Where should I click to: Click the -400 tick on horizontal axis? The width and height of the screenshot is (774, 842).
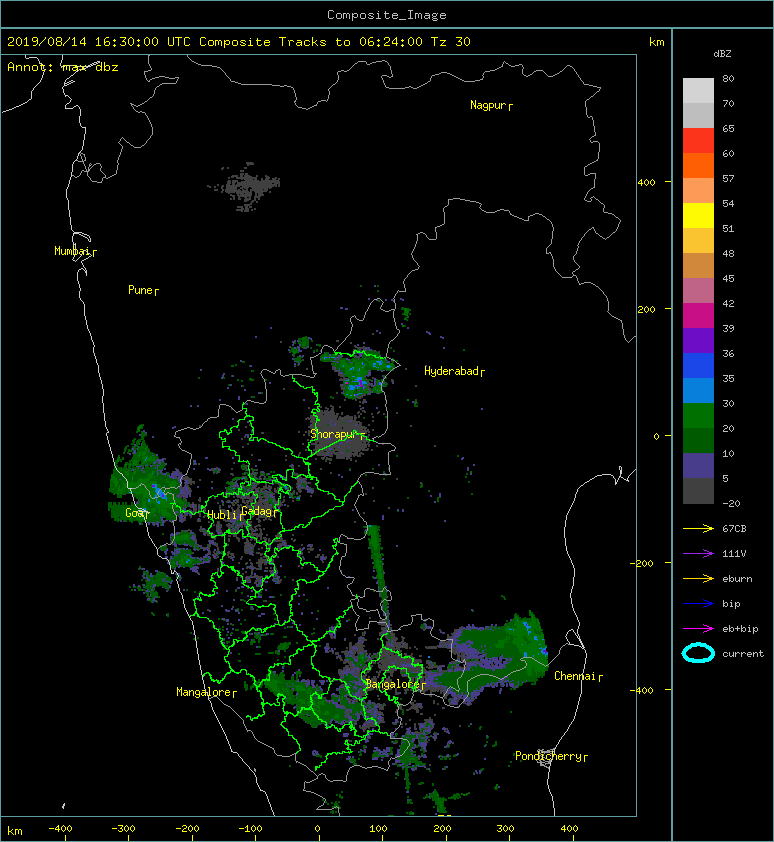coord(60,829)
